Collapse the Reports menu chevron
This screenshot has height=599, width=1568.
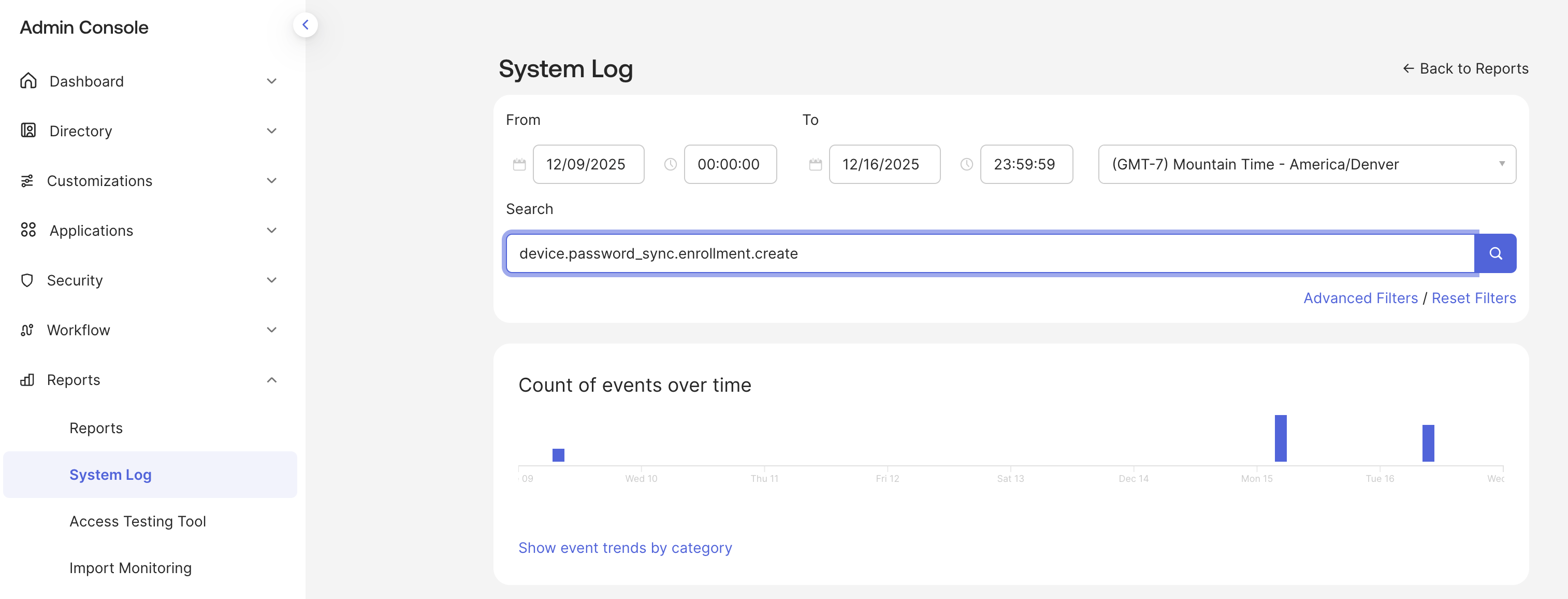[272, 380]
